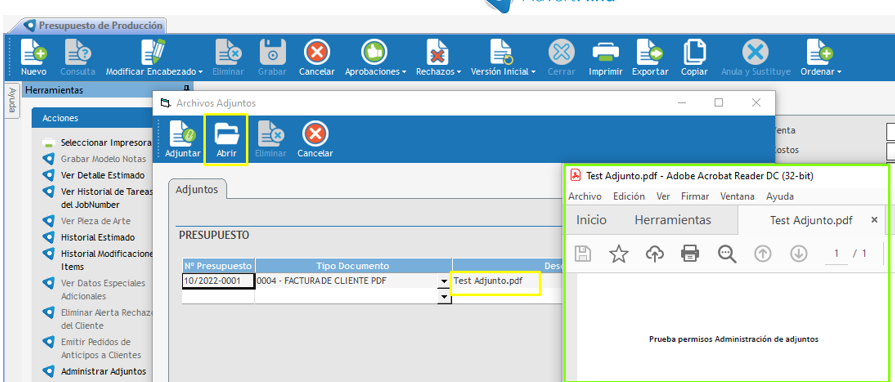Click the previous page arrow in Acrobat
The height and width of the screenshot is (382, 895).
(763, 254)
